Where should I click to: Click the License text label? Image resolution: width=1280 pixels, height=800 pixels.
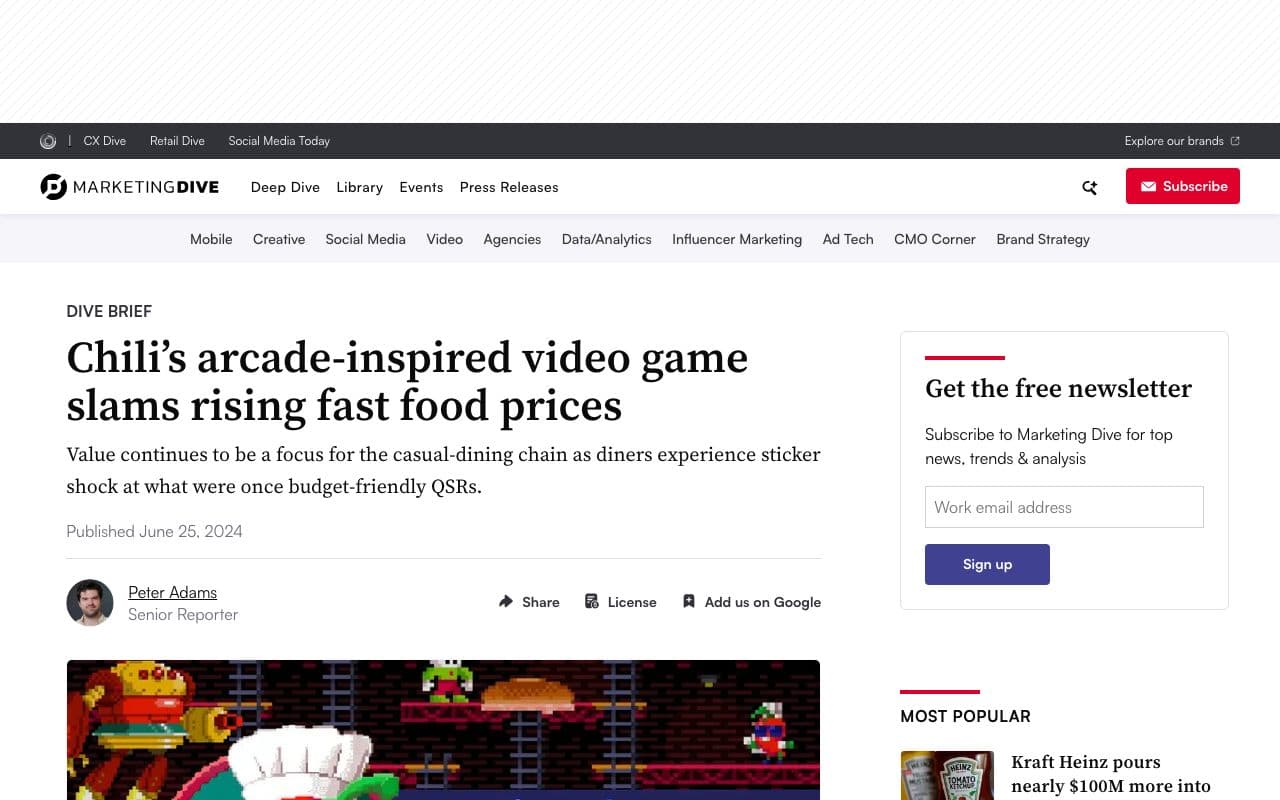632,602
